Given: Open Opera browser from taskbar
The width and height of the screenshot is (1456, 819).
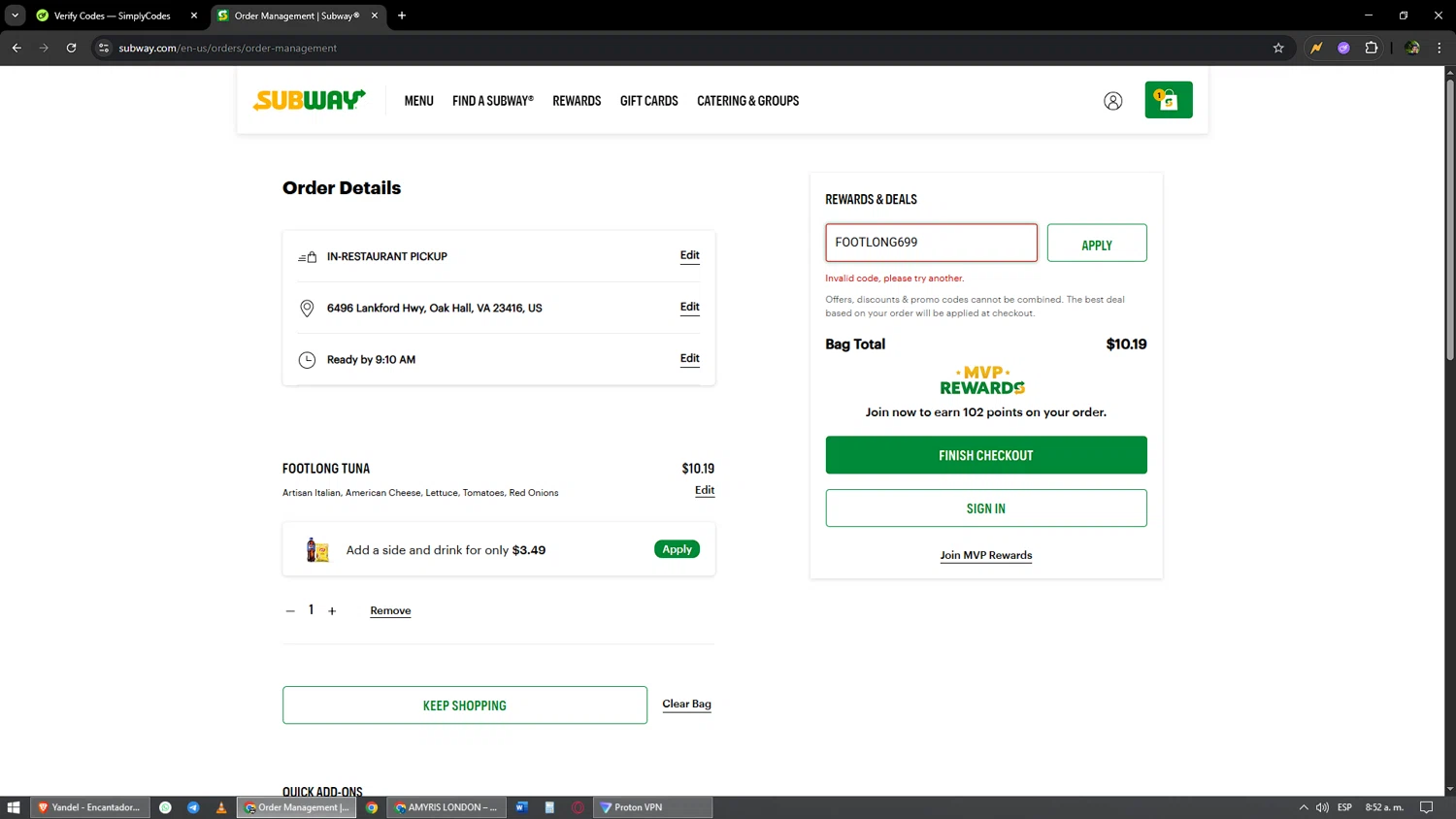Looking at the screenshot, I should click(x=578, y=807).
